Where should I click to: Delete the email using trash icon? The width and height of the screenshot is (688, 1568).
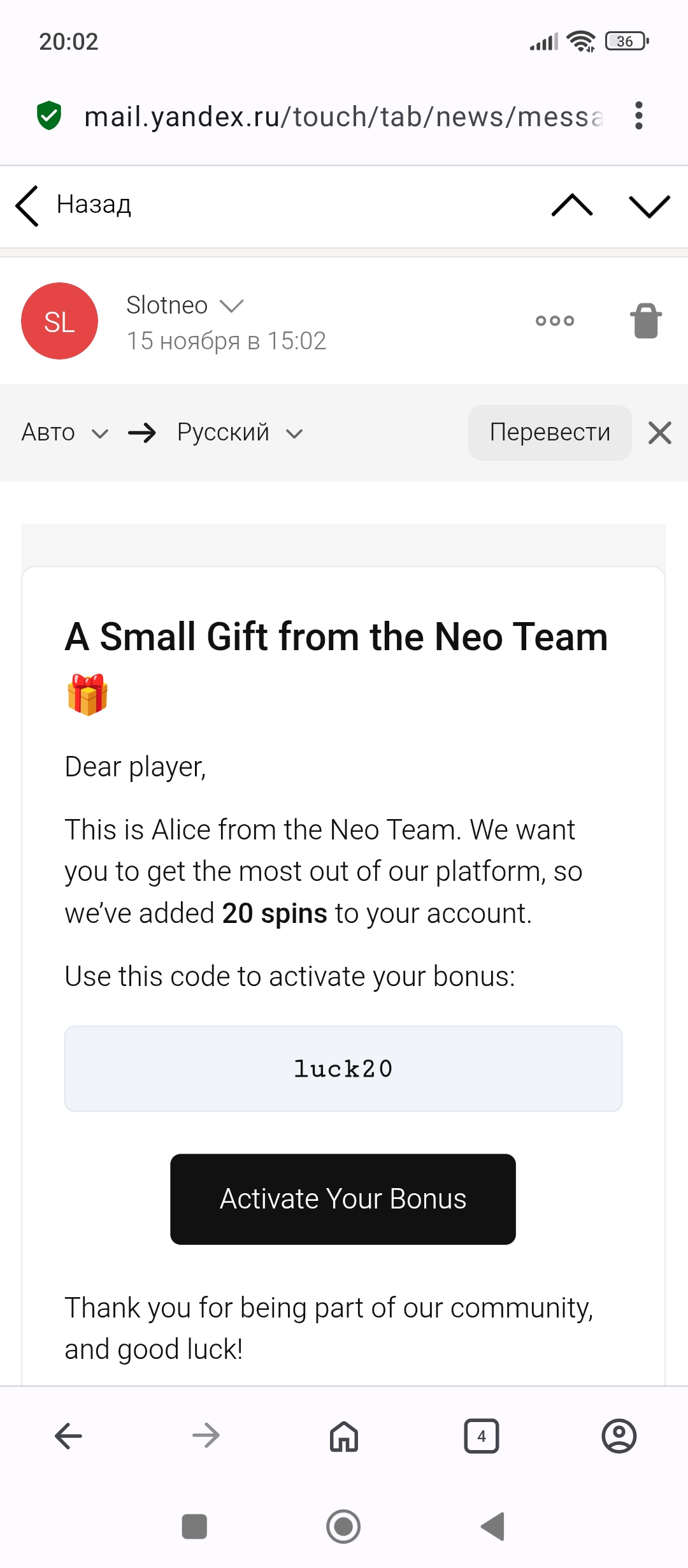click(645, 321)
